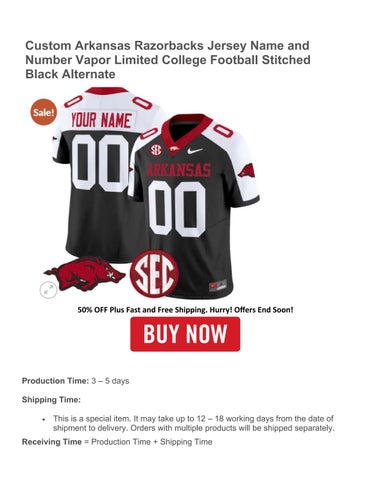The image size is (371, 480).
Task: Click the Shipping Time heading
Action: point(51,399)
